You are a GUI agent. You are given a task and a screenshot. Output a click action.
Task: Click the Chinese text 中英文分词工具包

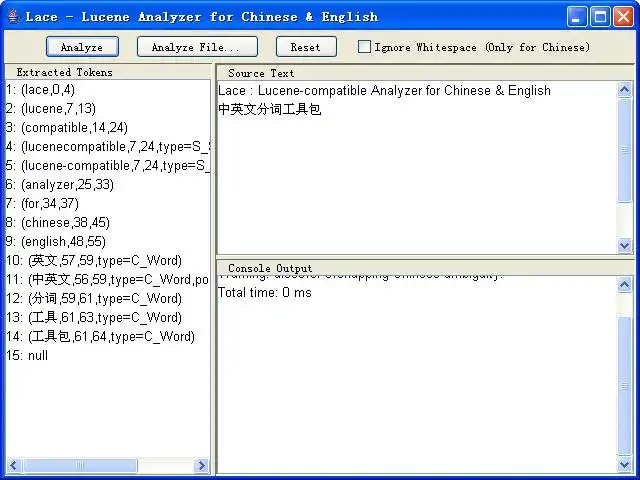pos(270,109)
